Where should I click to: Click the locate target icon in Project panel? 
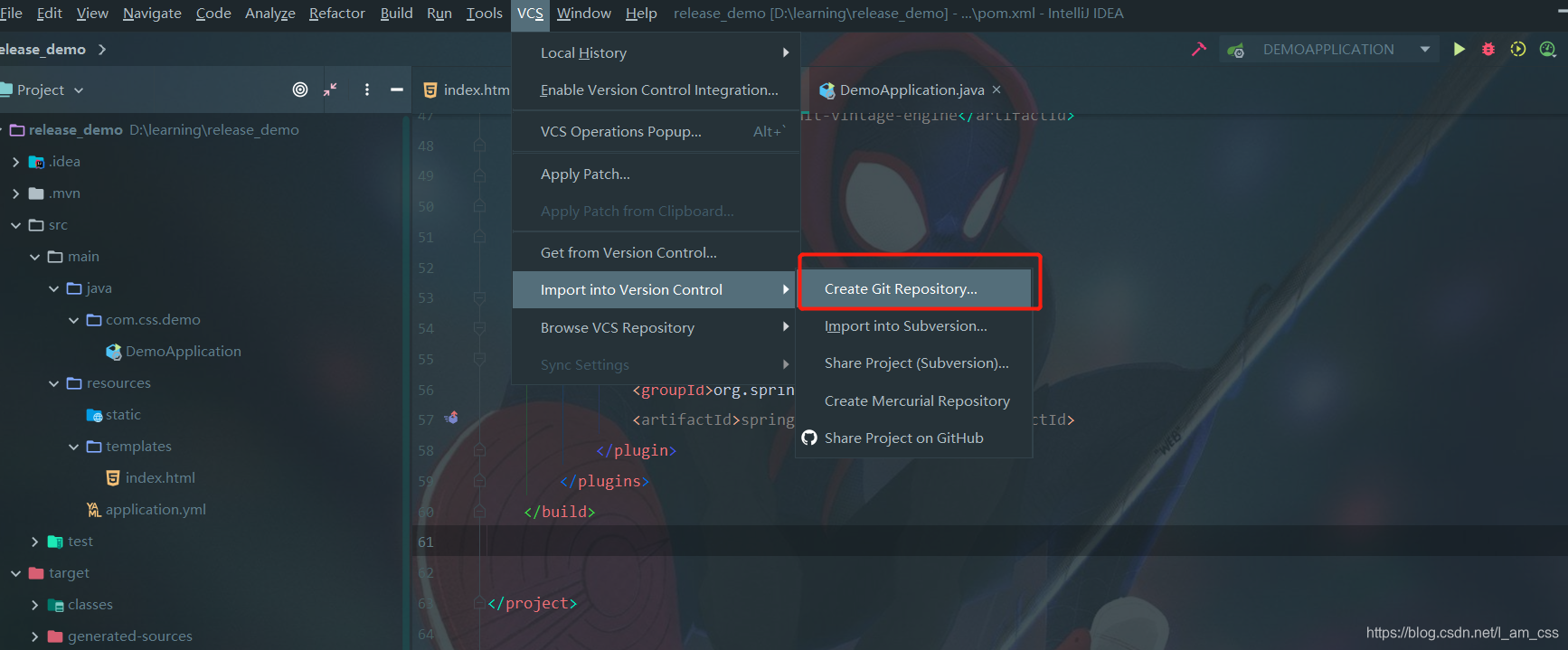tap(300, 89)
